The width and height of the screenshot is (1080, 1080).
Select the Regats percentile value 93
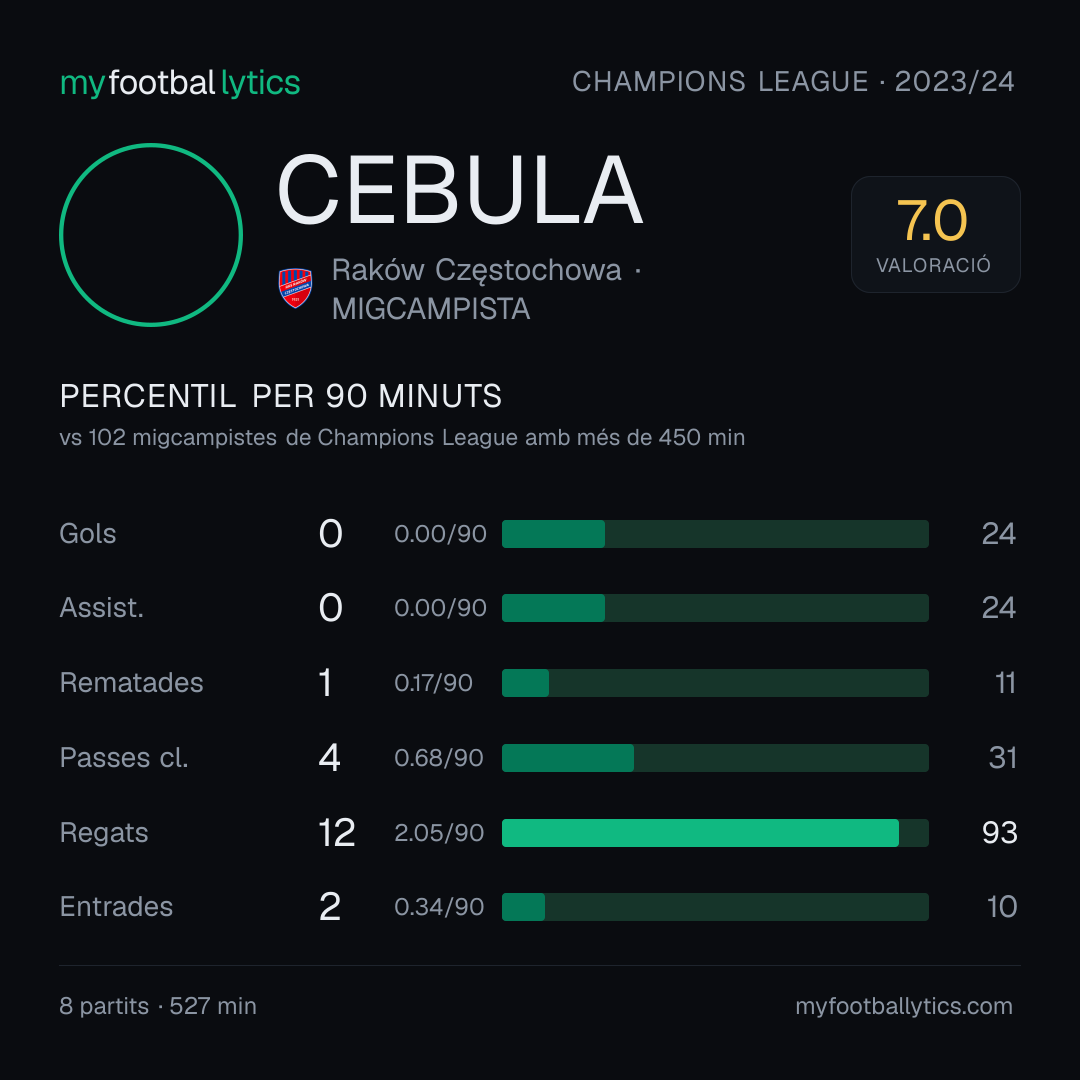click(x=999, y=833)
